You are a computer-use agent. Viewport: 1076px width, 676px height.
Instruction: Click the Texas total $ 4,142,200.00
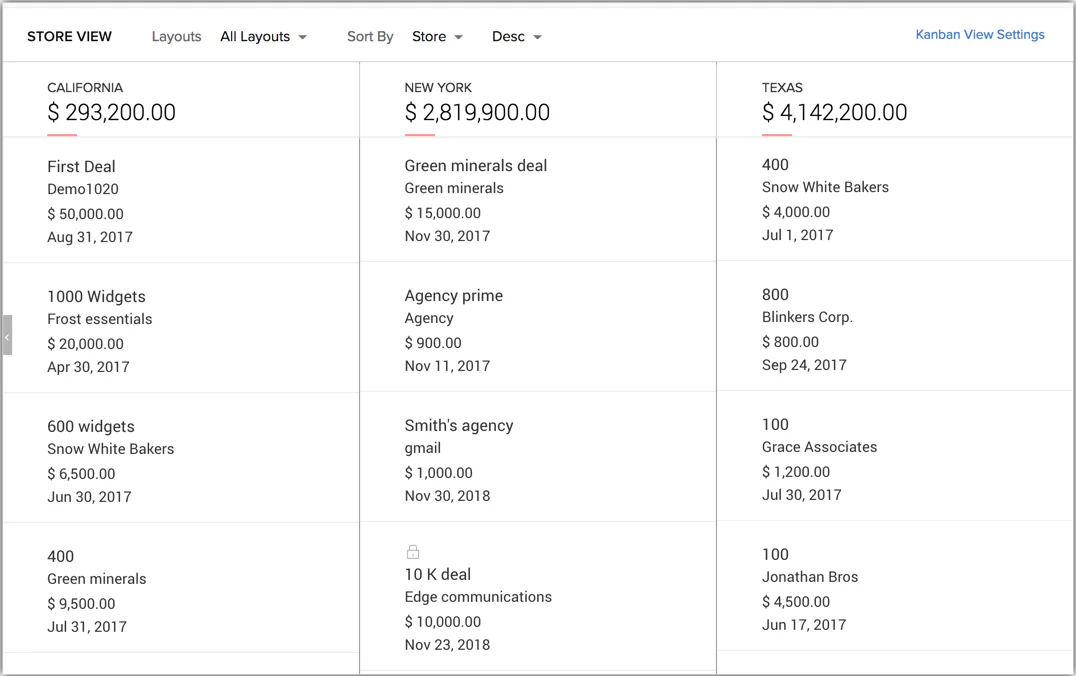pos(834,113)
